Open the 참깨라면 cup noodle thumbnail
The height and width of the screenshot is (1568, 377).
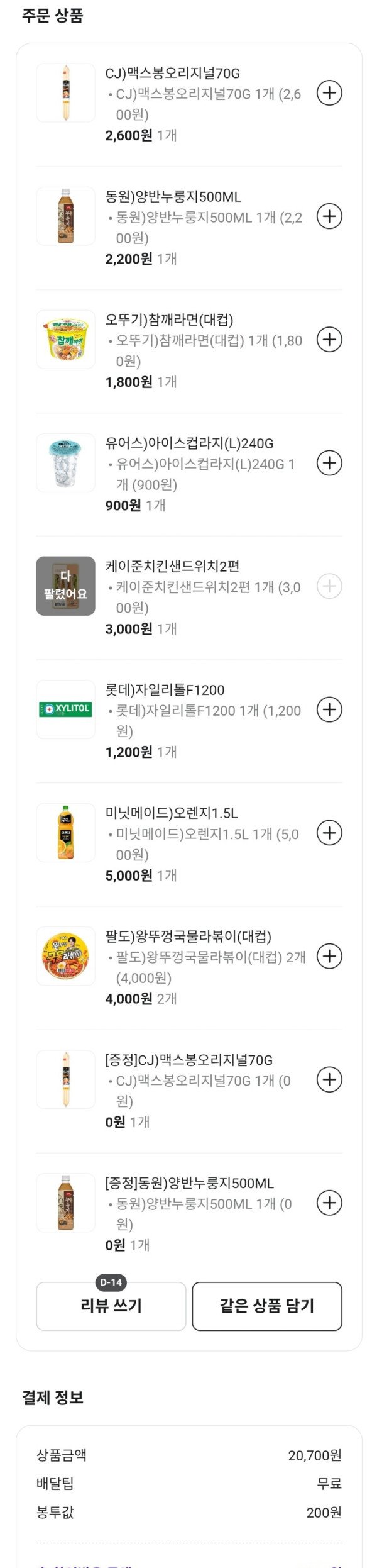[x=65, y=339]
